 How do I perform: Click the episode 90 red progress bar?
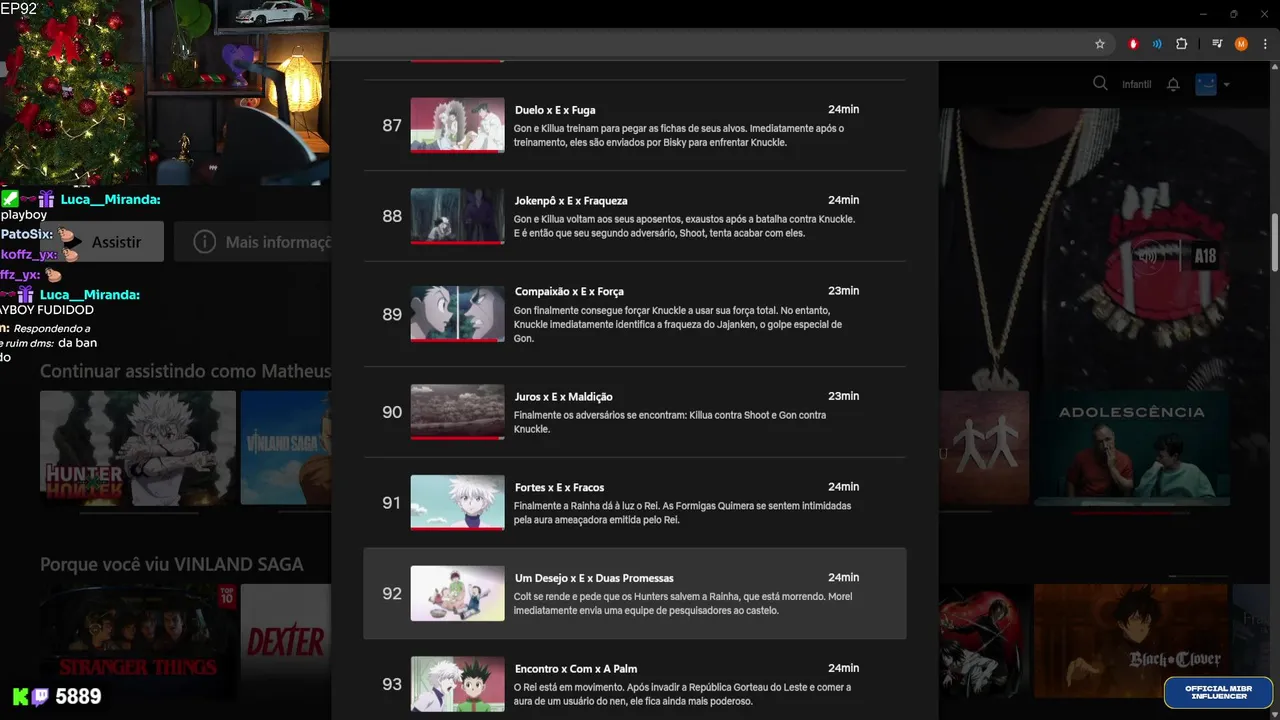tap(457, 438)
